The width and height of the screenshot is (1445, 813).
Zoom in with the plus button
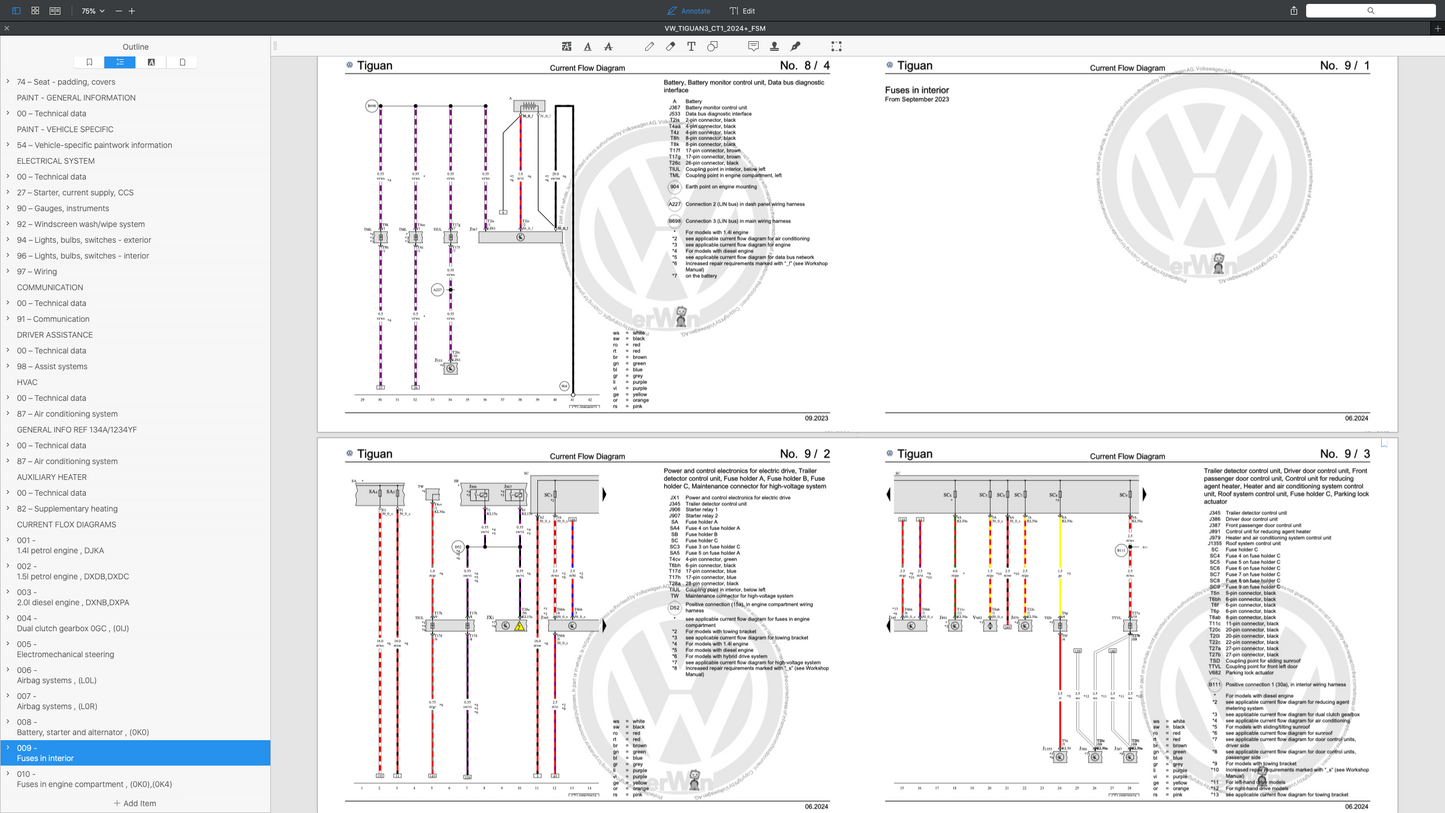point(132,11)
